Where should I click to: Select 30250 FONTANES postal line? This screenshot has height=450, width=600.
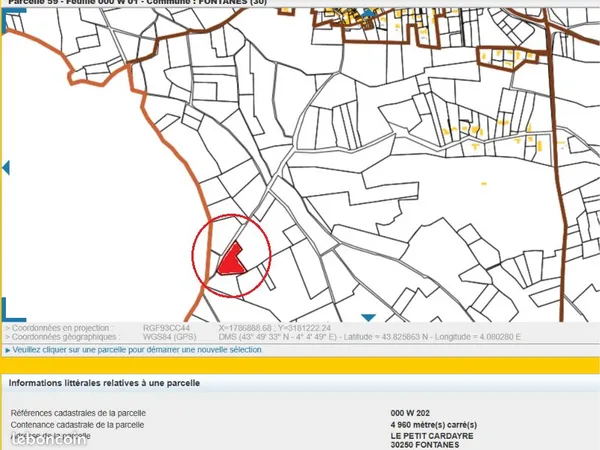tap(425, 445)
